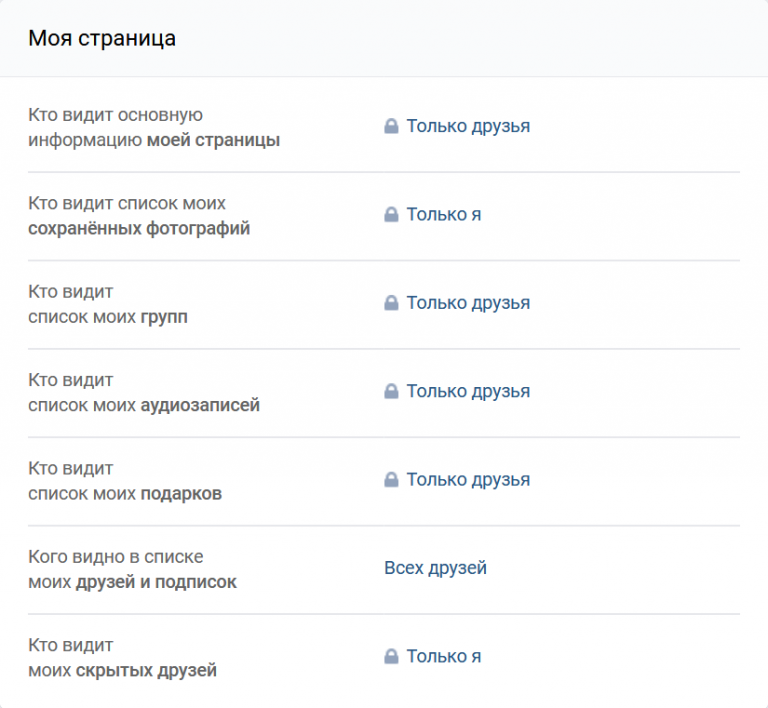This screenshot has width=768, height=708.
Task: Change 'Только друзья' setting for список групп
Action: coord(468,303)
